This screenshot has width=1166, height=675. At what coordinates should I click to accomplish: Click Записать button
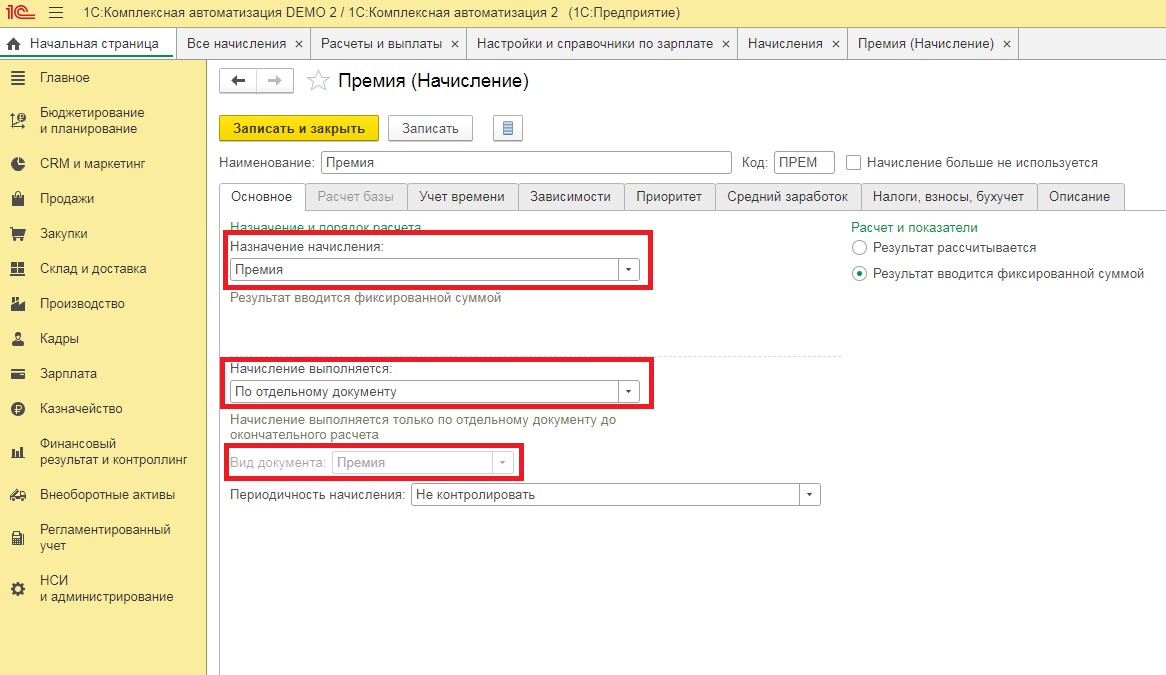[431, 128]
